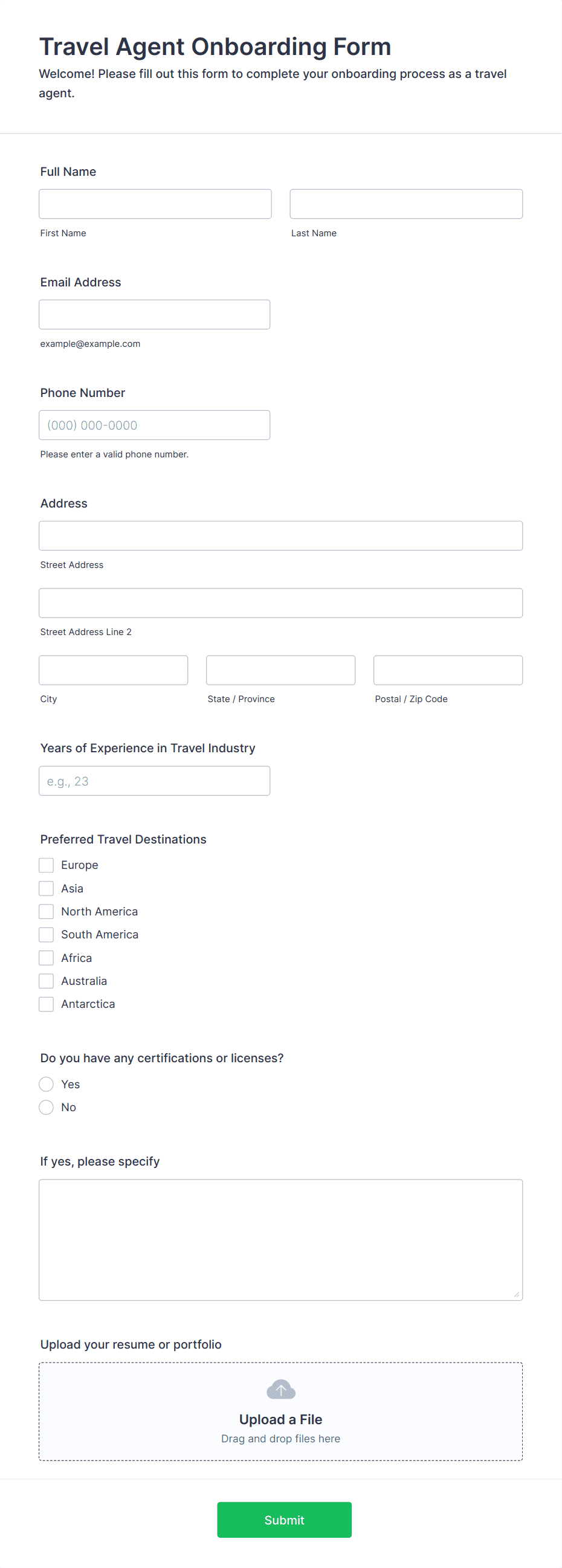Click into the Last Name field

point(406,204)
